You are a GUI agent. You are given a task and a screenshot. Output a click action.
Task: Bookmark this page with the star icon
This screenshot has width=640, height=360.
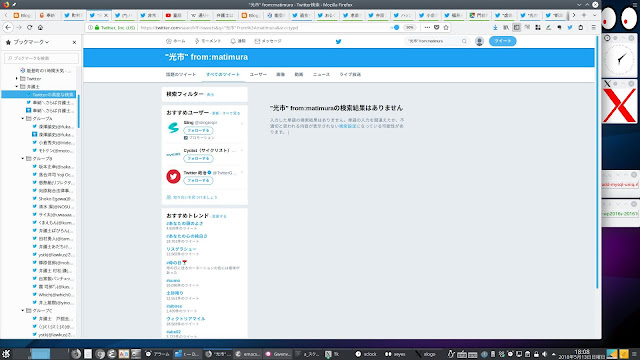446,27
